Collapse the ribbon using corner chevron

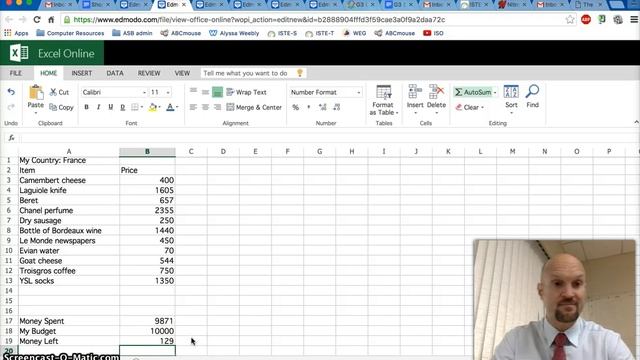[x=636, y=122]
